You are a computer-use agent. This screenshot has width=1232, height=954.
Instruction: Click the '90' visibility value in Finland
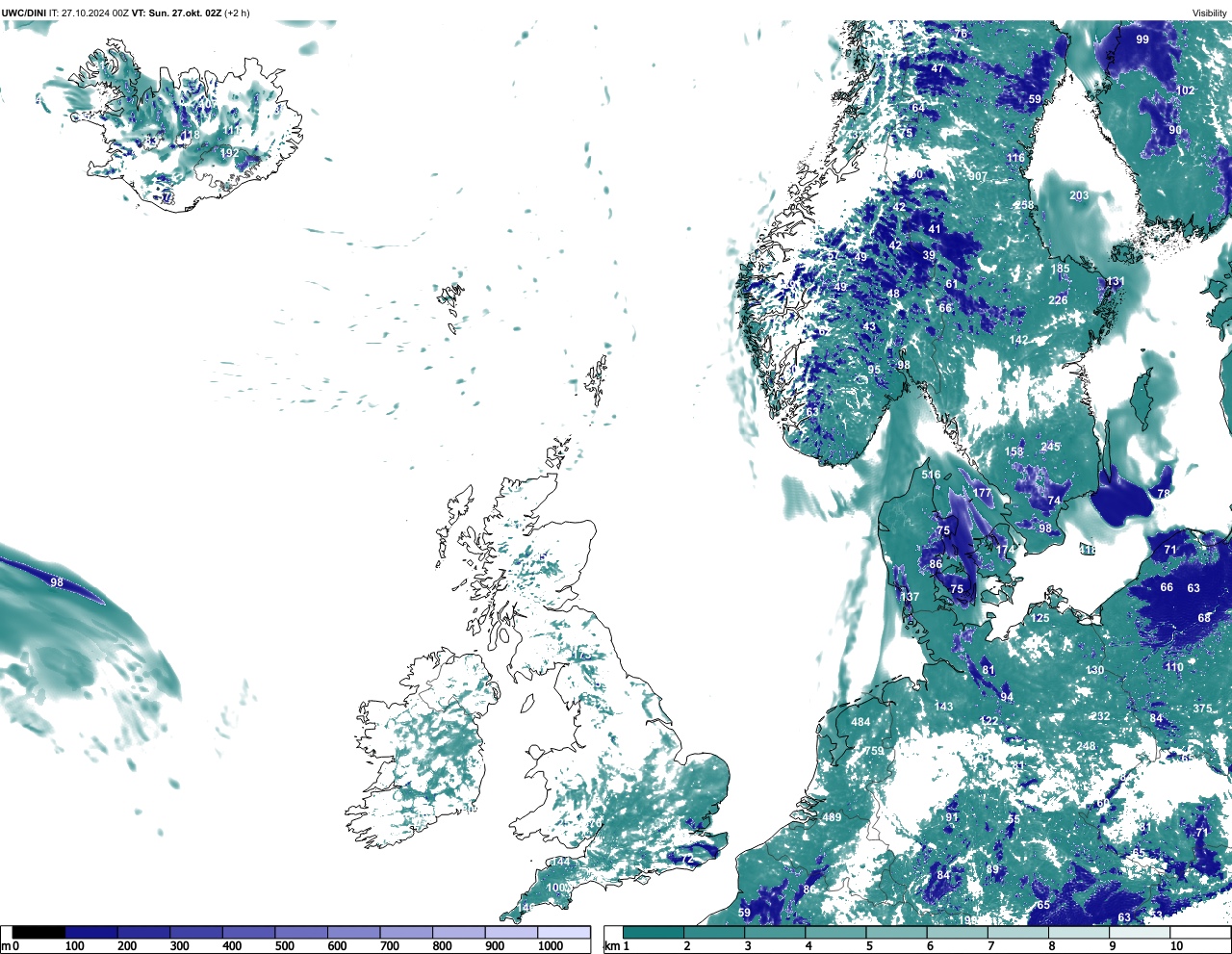[x=1175, y=130]
